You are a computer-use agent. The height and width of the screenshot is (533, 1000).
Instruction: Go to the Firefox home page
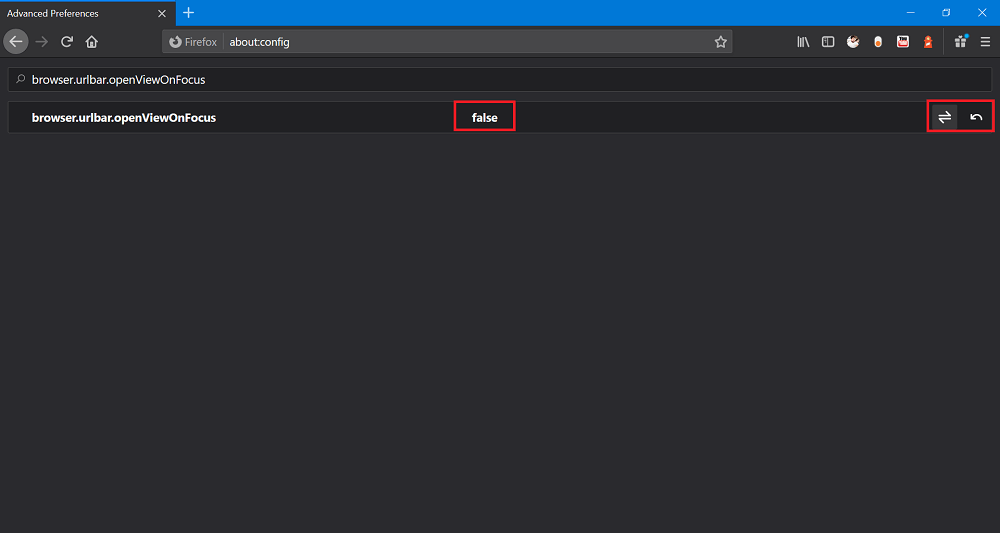[92, 42]
